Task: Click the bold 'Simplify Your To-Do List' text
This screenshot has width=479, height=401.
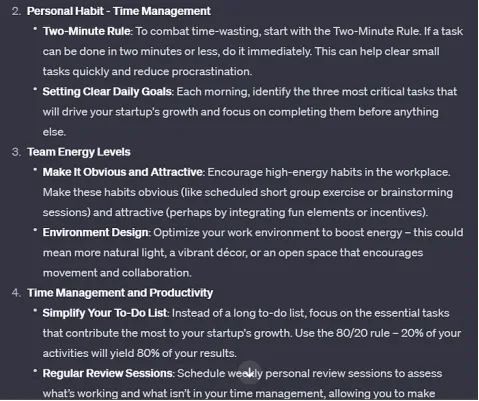Action: 105,313
